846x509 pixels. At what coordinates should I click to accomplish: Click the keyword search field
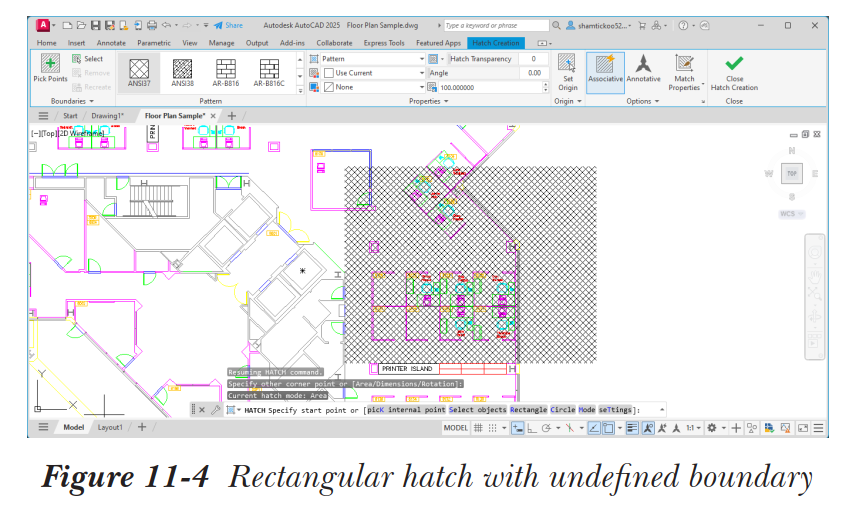pyautogui.click(x=496, y=25)
